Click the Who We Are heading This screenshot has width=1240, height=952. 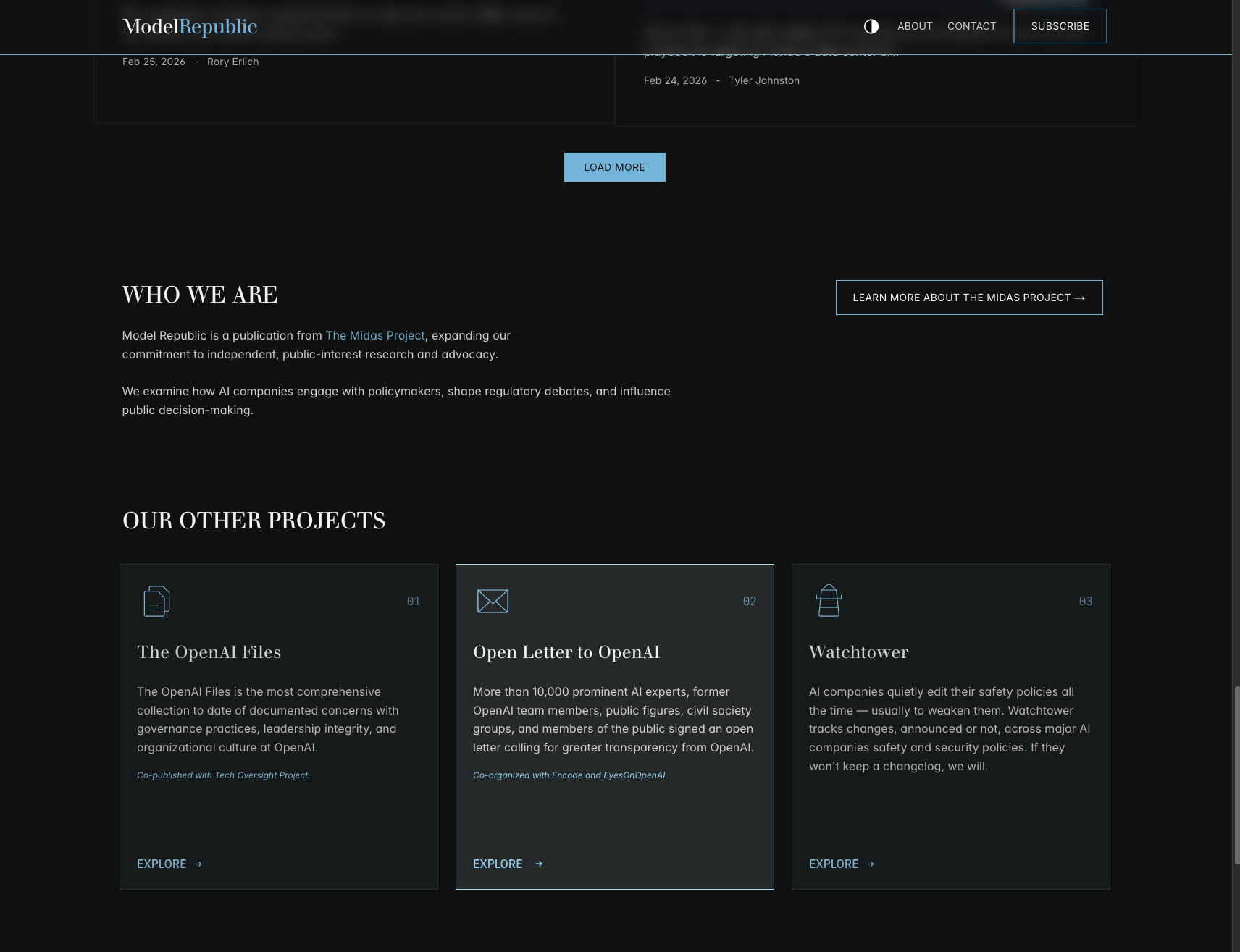200,295
